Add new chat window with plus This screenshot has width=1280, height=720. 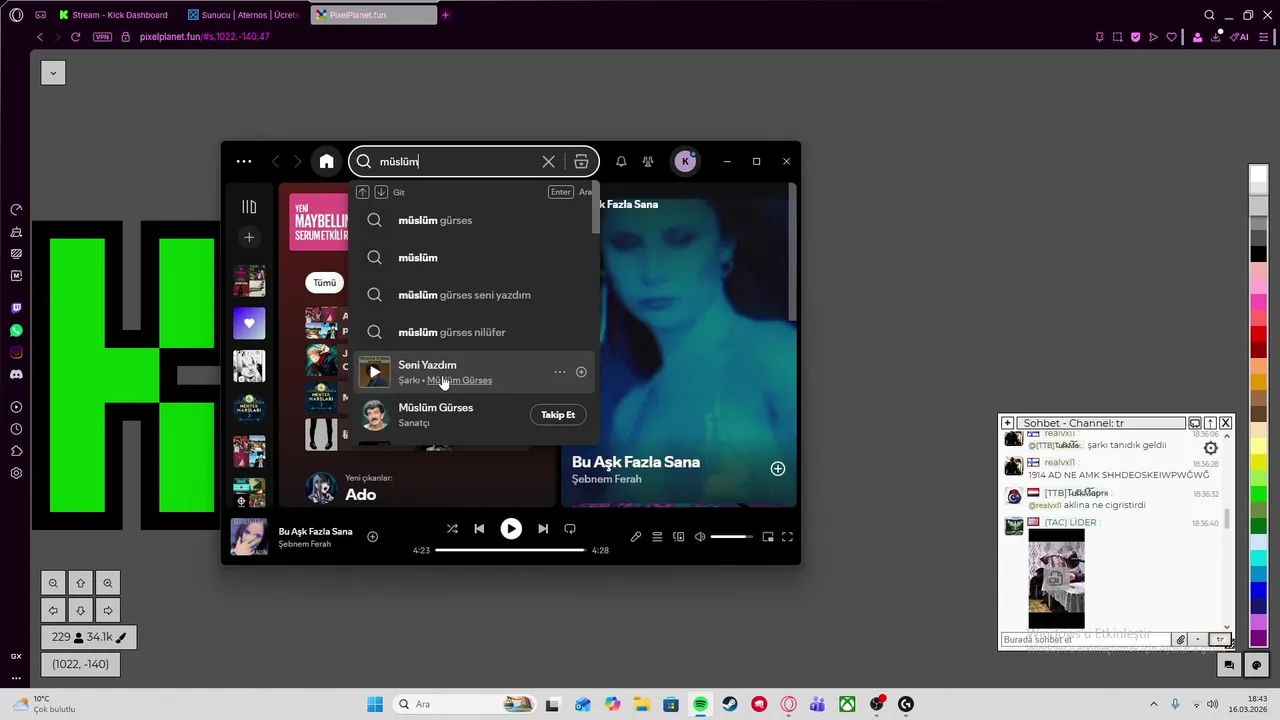coord(1007,423)
